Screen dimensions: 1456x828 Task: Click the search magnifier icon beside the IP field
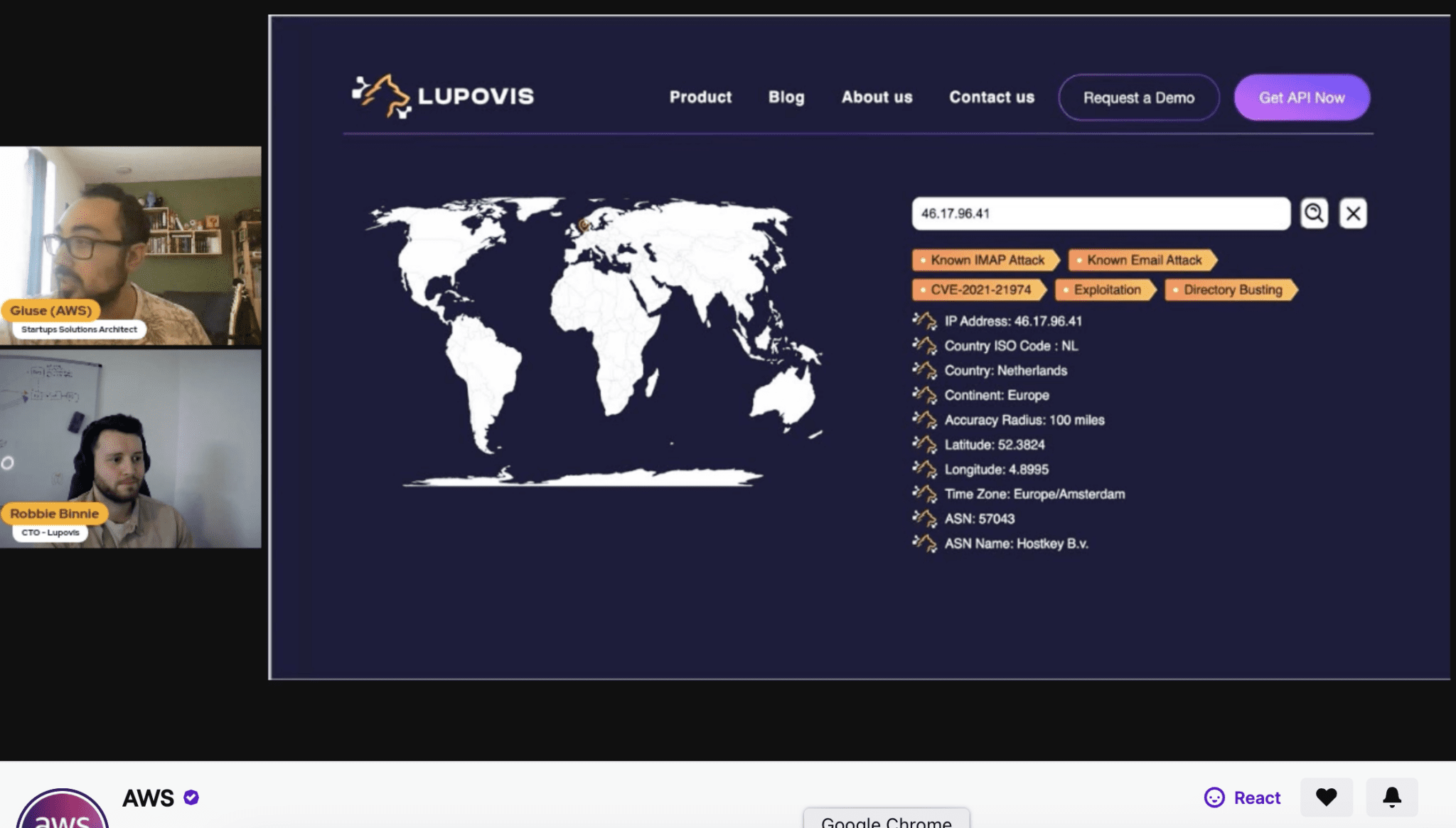1315,213
